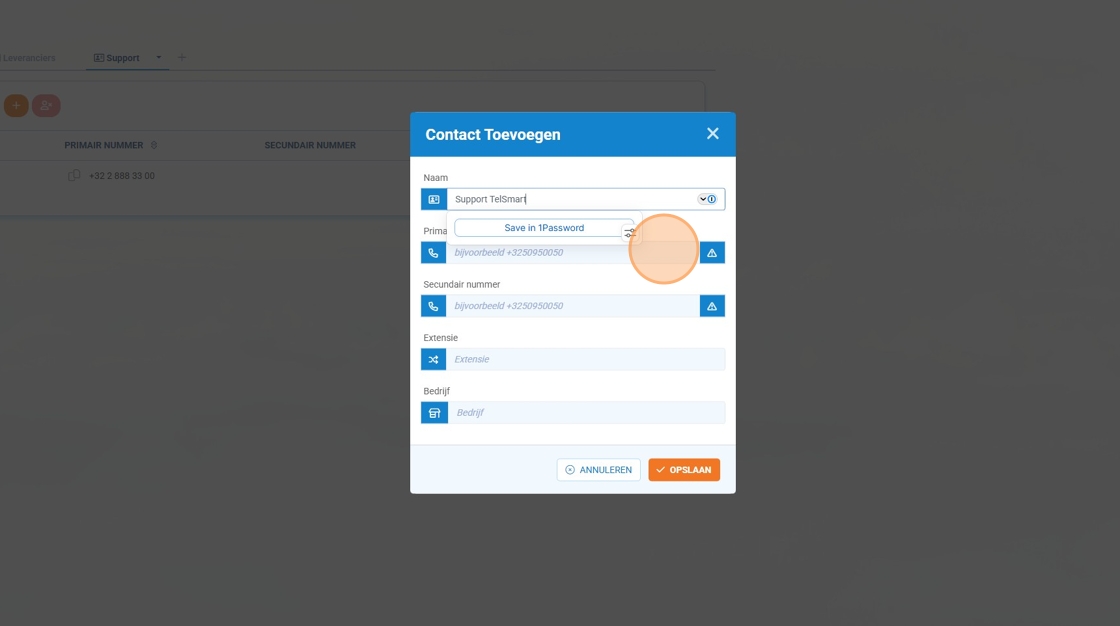Click into the Secundair nummer input

pos(572,306)
